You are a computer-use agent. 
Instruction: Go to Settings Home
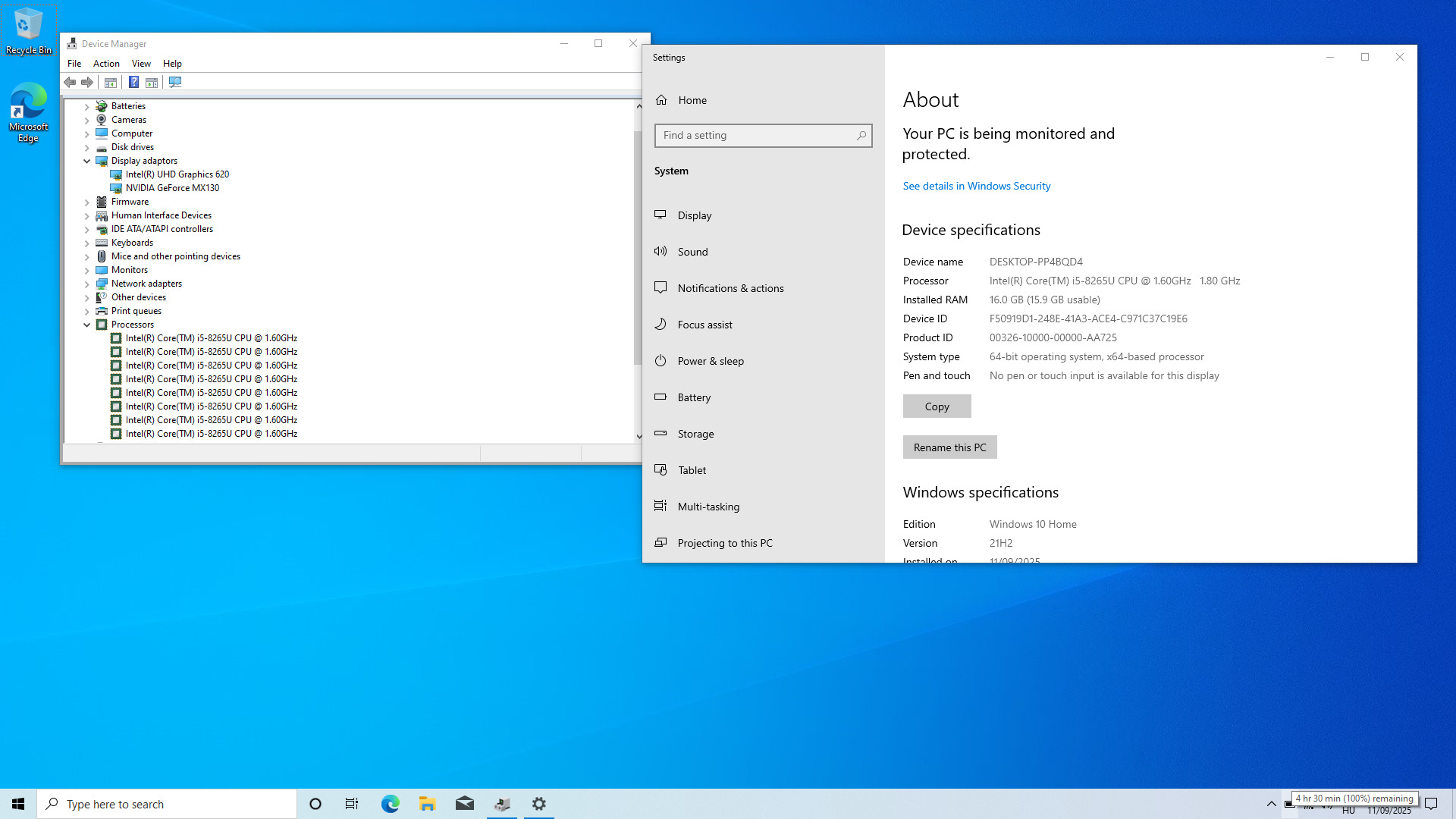692,100
